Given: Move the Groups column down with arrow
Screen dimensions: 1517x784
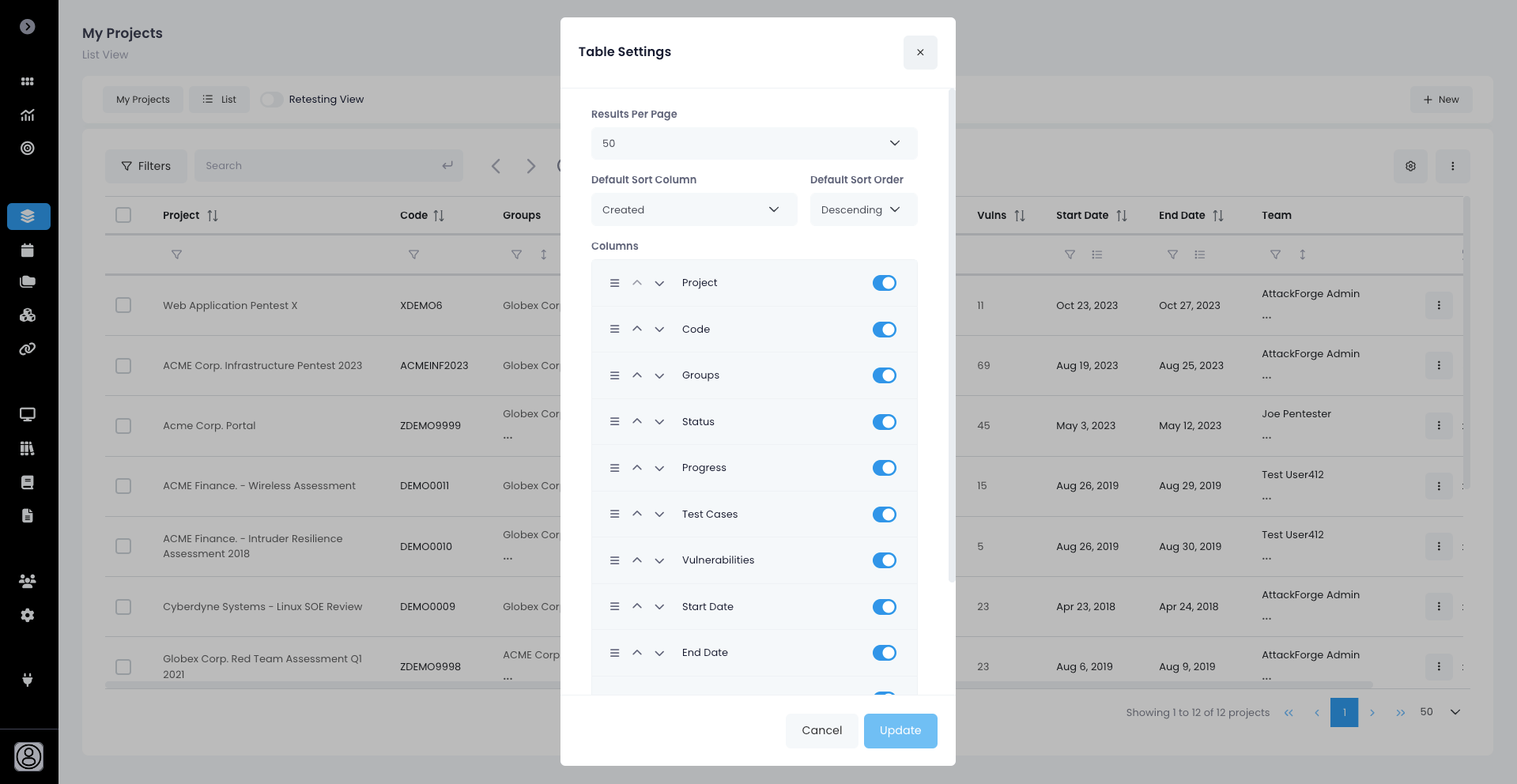Looking at the screenshot, I should [659, 375].
